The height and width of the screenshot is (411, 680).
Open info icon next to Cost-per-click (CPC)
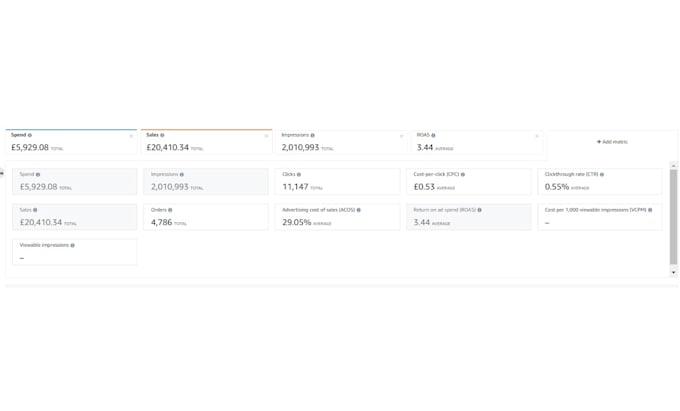point(463,174)
